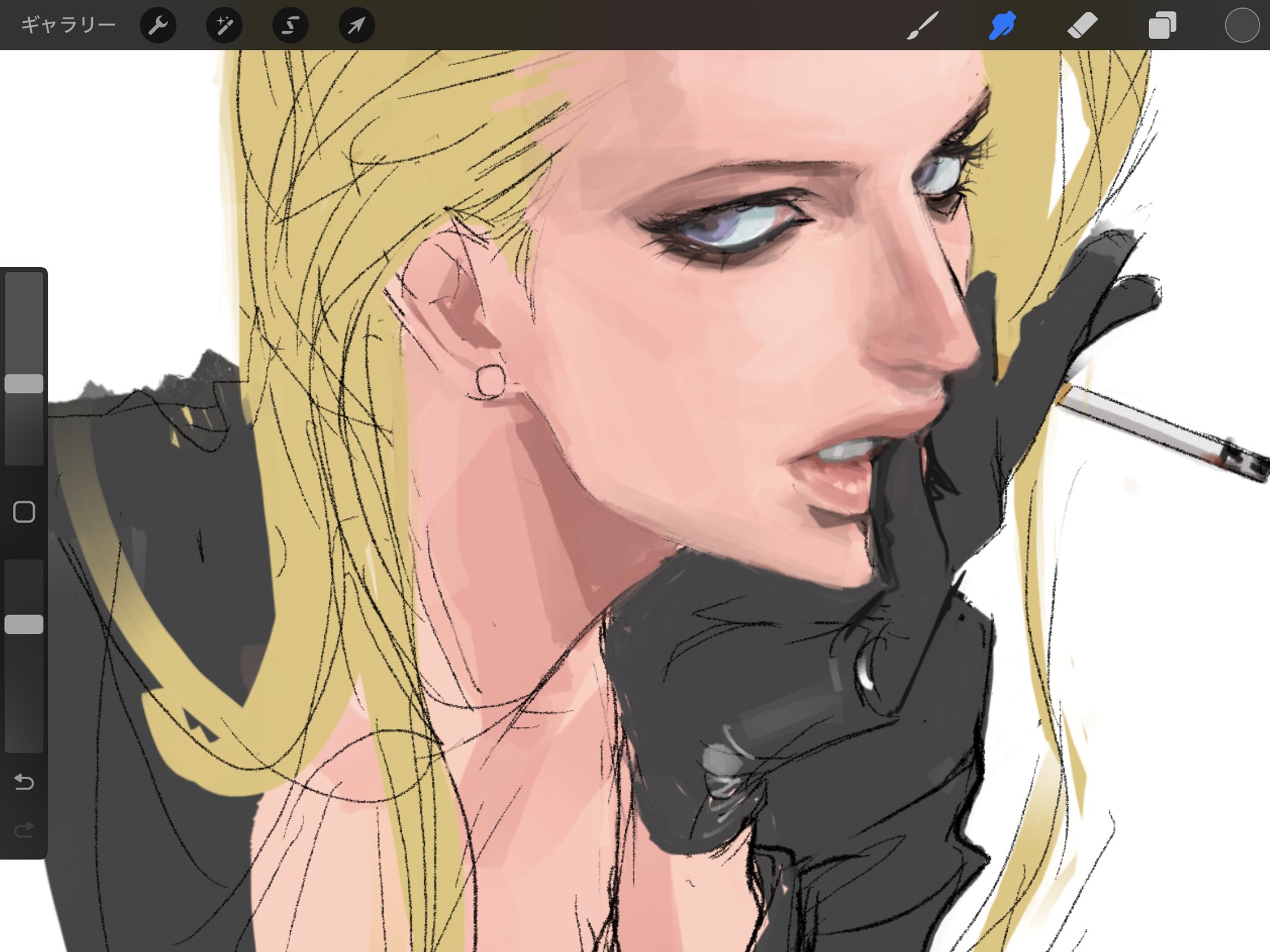This screenshot has width=1270, height=952.
Task: Open the active color picker circle
Action: click(x=1242, y=25)
